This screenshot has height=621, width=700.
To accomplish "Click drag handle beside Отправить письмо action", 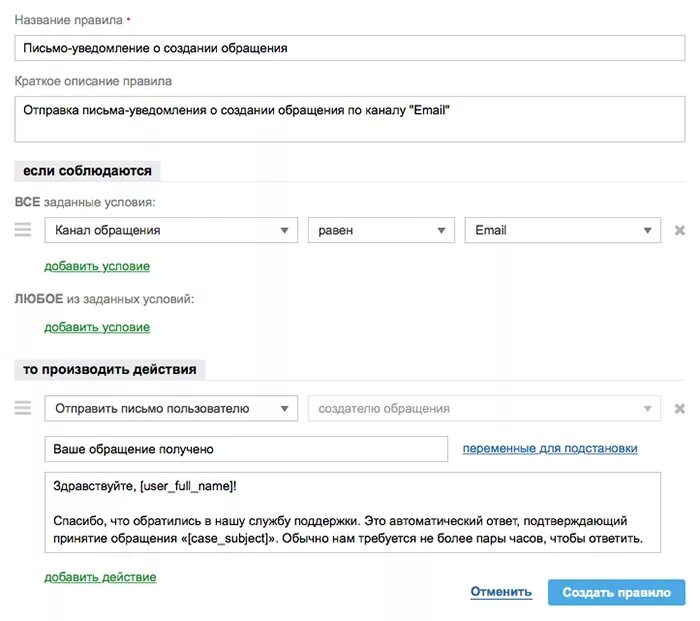I will tap(23, 408).
